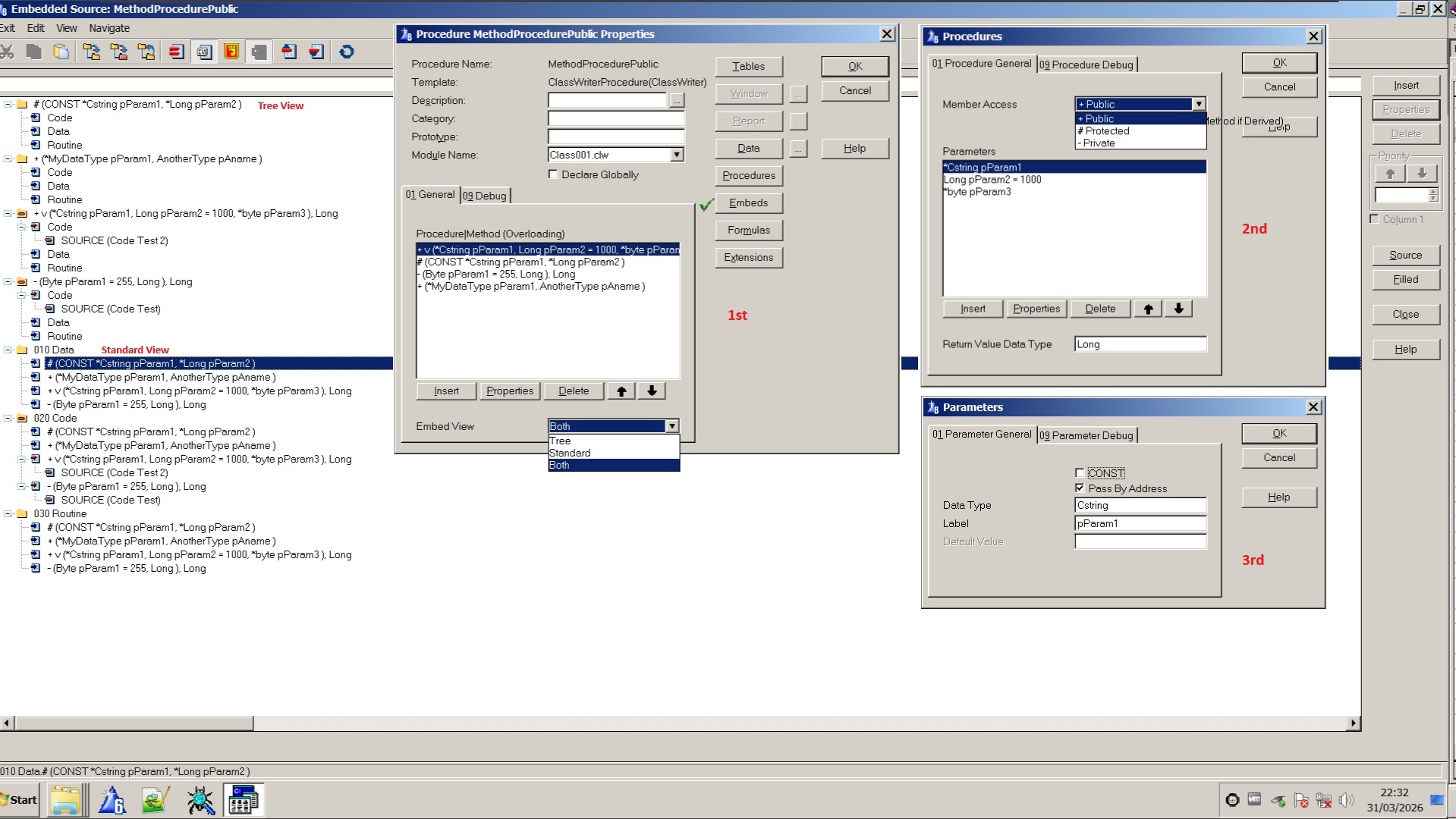Screen dimensions: 1456x819
Task: Click the Copy icon in the toolbar
Action: (x=34, y=52)
